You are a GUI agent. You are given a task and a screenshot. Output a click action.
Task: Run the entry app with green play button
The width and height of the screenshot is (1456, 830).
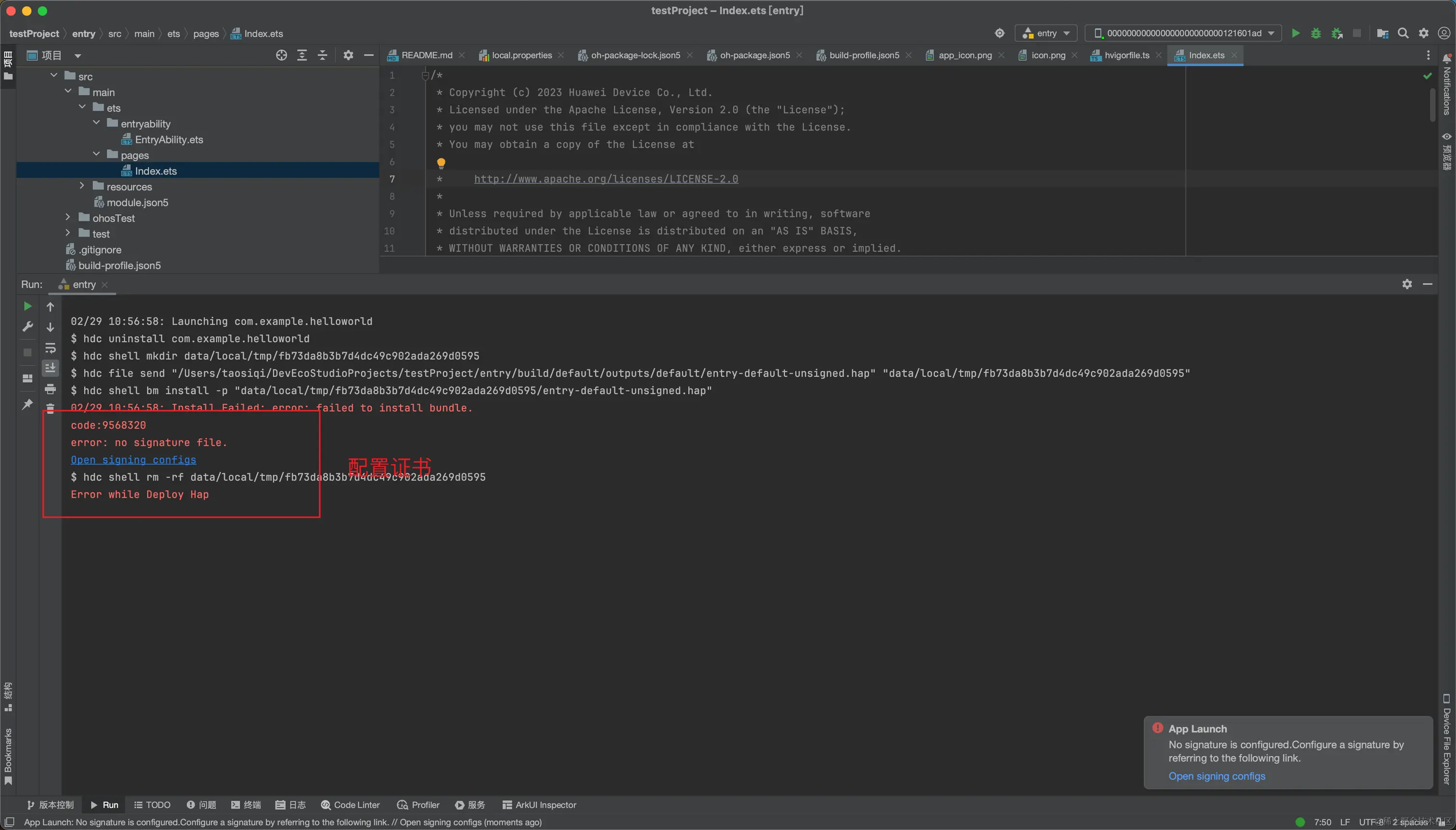(x=1295, y=33)
